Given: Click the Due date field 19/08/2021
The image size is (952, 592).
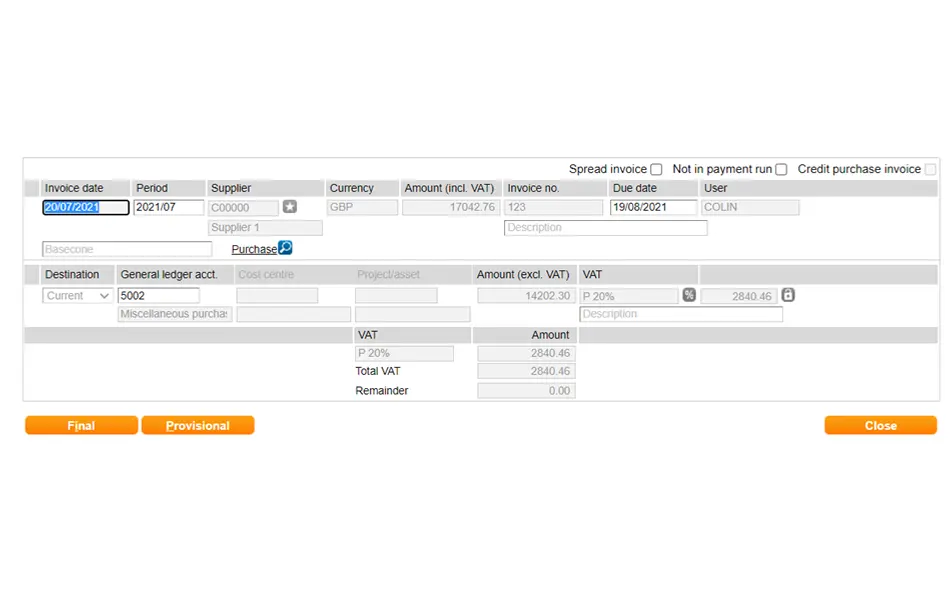Looking at the screenshot, I should pos(653,207).
